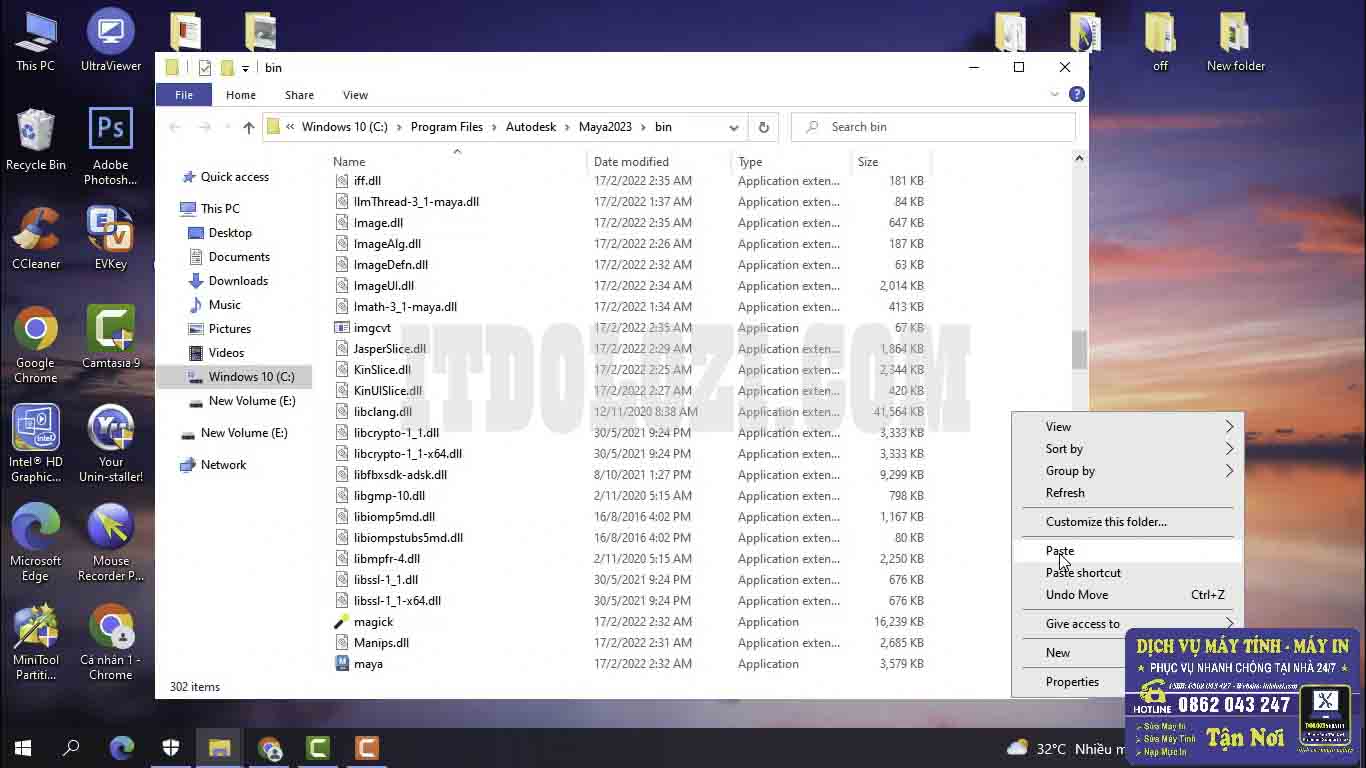Launch Camtasia 9 from the desktop

(x=110, y=328)
